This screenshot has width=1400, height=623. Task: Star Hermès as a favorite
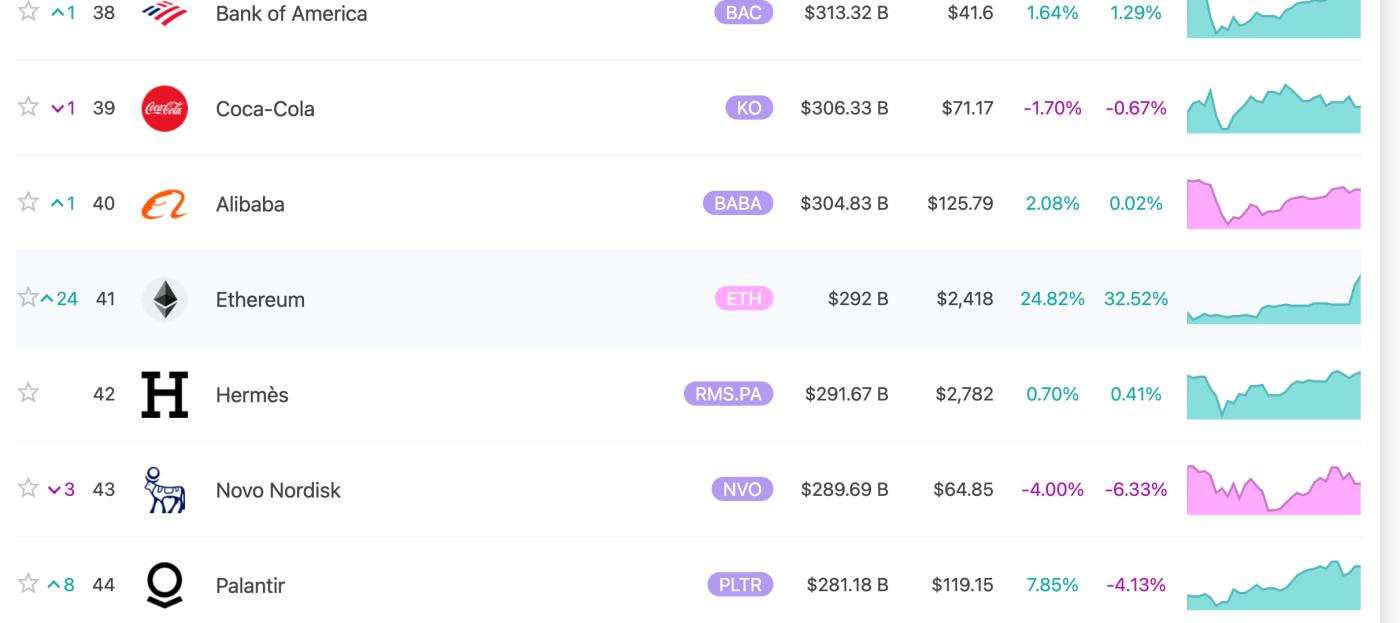[x=28, y=393]
